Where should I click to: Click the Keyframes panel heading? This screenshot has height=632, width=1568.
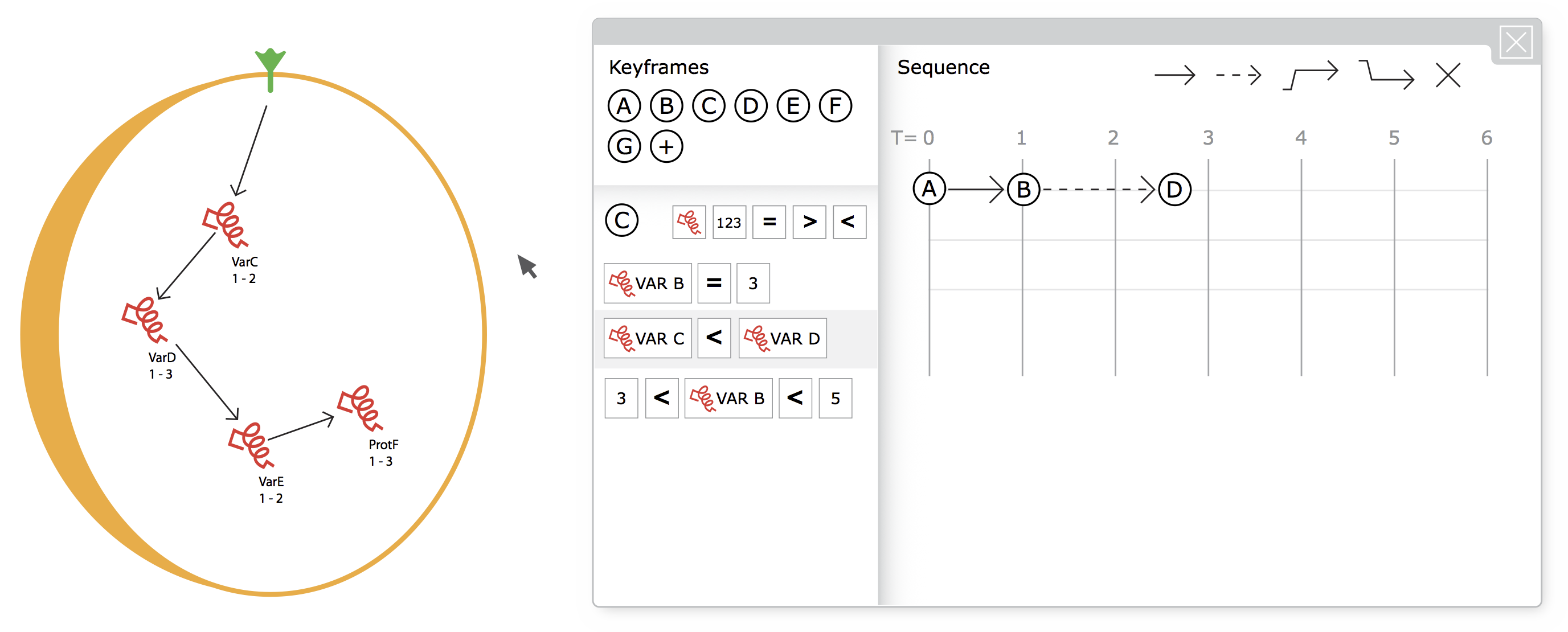click(658, 67)
